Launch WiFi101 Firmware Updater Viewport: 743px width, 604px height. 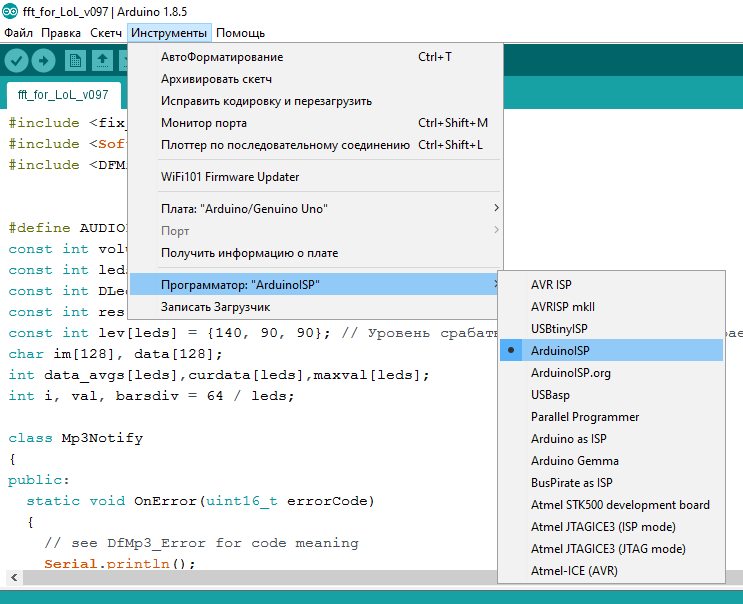click(x=230, y=177)
